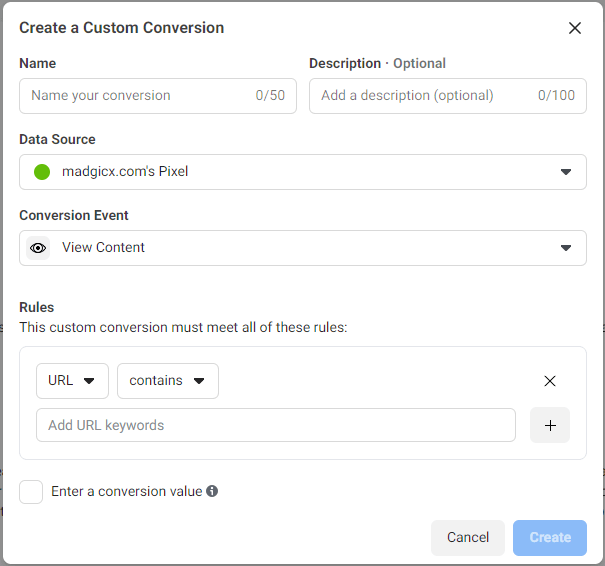Click the caret arrow in the URL dropdown

click(90, 381)
